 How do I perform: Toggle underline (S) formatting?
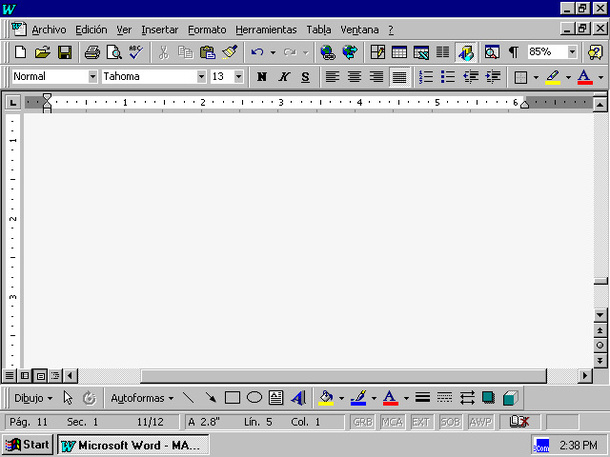[x=305, y=77]
